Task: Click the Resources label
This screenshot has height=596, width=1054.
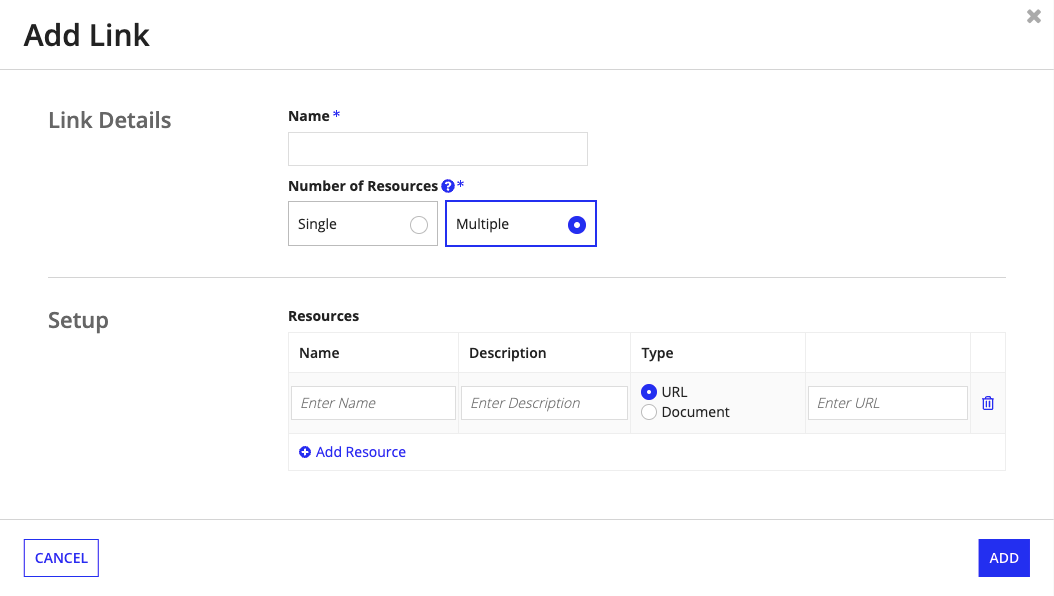Action: pyautogui.click(x=323, y=316)
